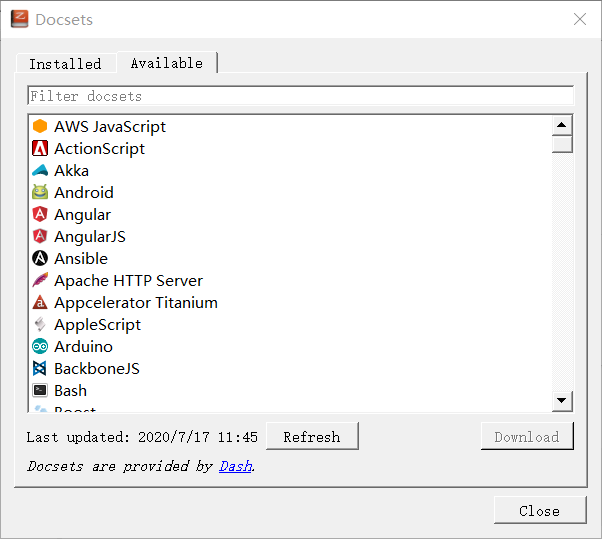Select the Apache HTTP Server feather icon
The width and height of the screenshot is (602, 539).
click(x=40, y=281)
